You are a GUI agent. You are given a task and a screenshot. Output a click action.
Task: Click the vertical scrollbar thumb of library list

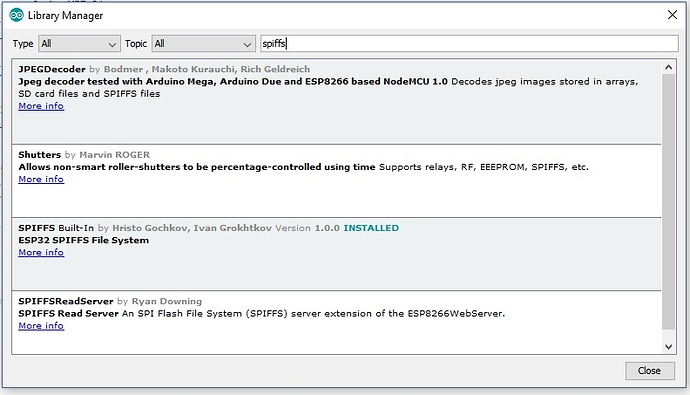[x=668, y=201]
